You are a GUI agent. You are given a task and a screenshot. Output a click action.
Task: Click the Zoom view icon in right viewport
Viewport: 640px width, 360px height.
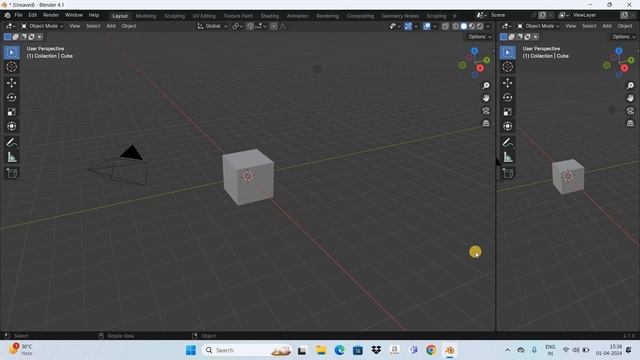630,85
